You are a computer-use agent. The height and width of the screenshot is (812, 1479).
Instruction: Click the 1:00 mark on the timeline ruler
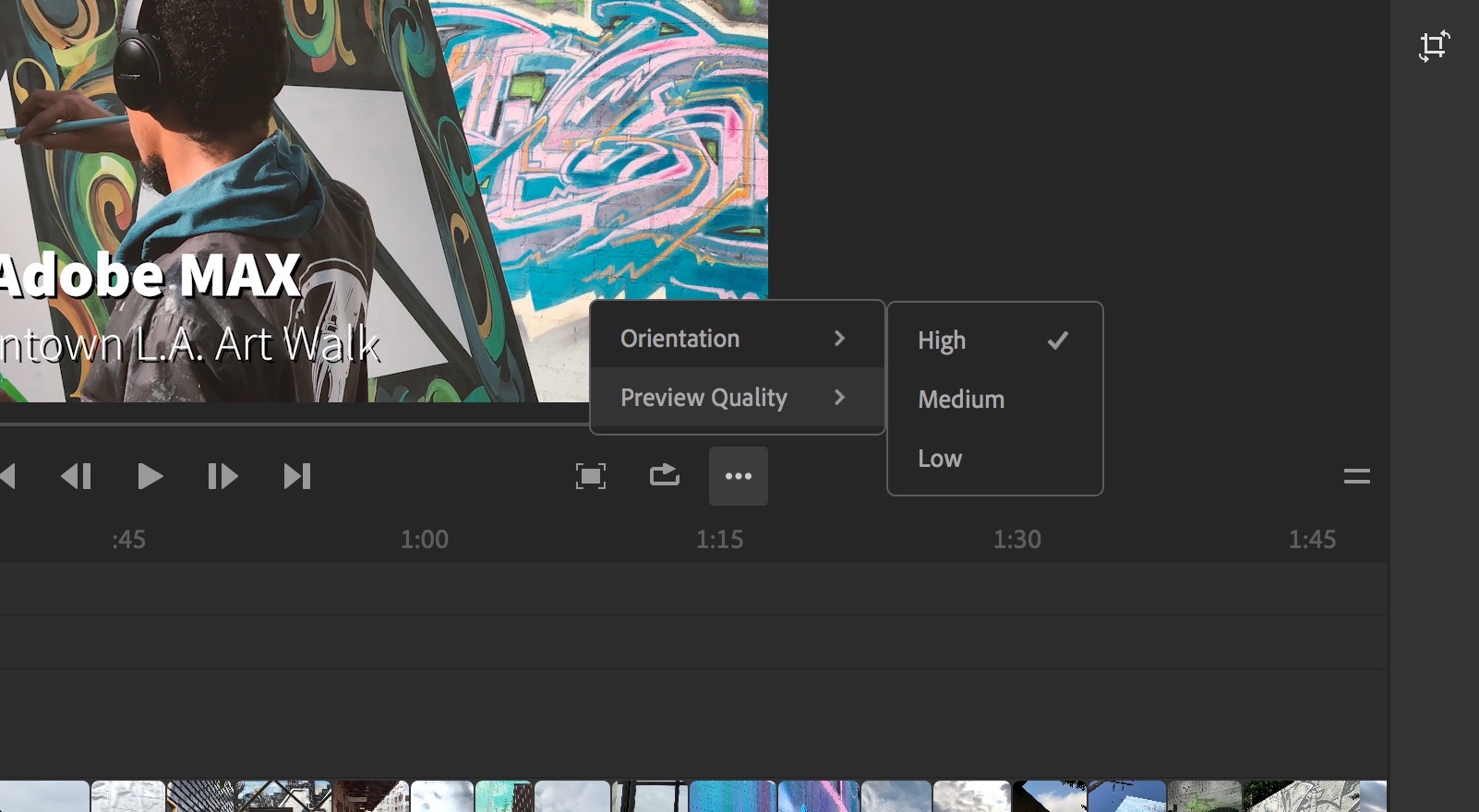pyautogui.click(x=425, y=540)
